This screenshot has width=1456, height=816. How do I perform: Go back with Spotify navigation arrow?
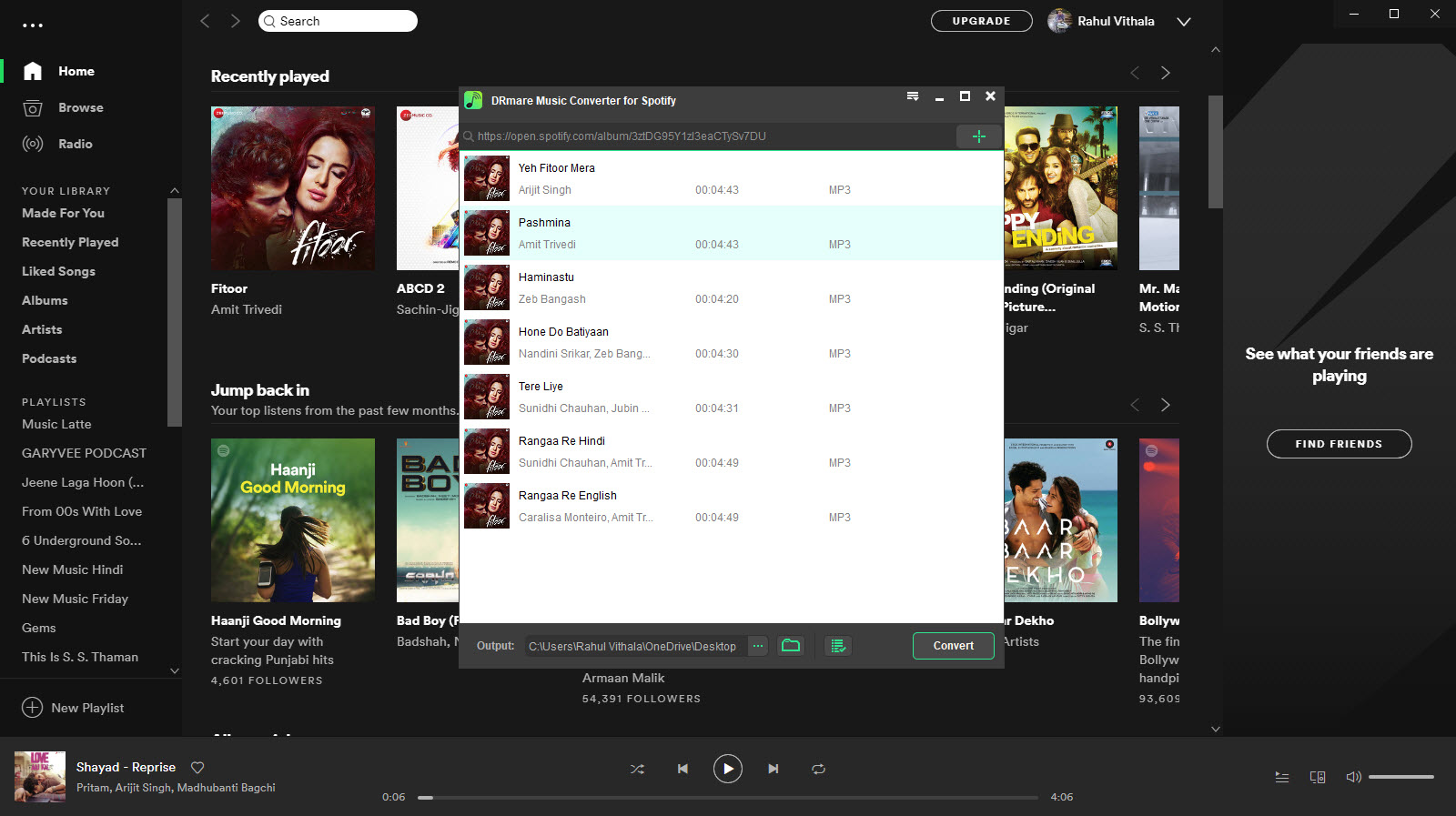click(x=205, y=21)
